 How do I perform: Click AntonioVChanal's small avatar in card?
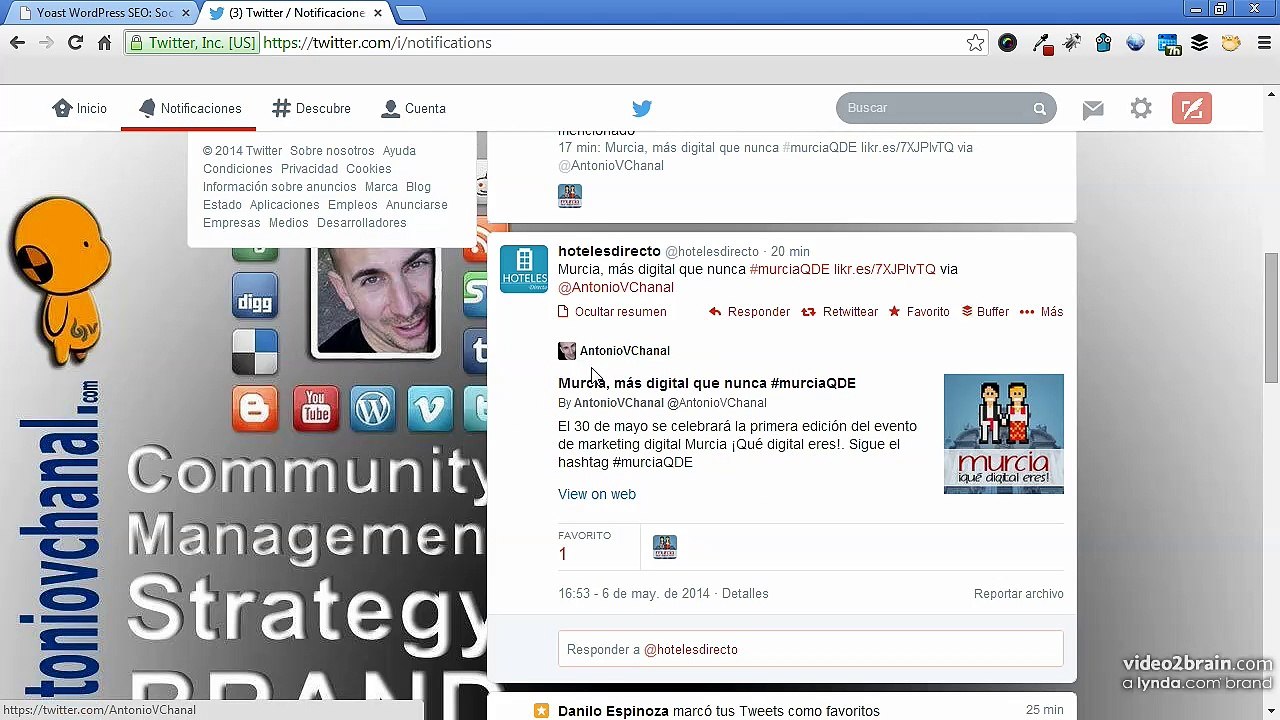[x=567, y=351]
